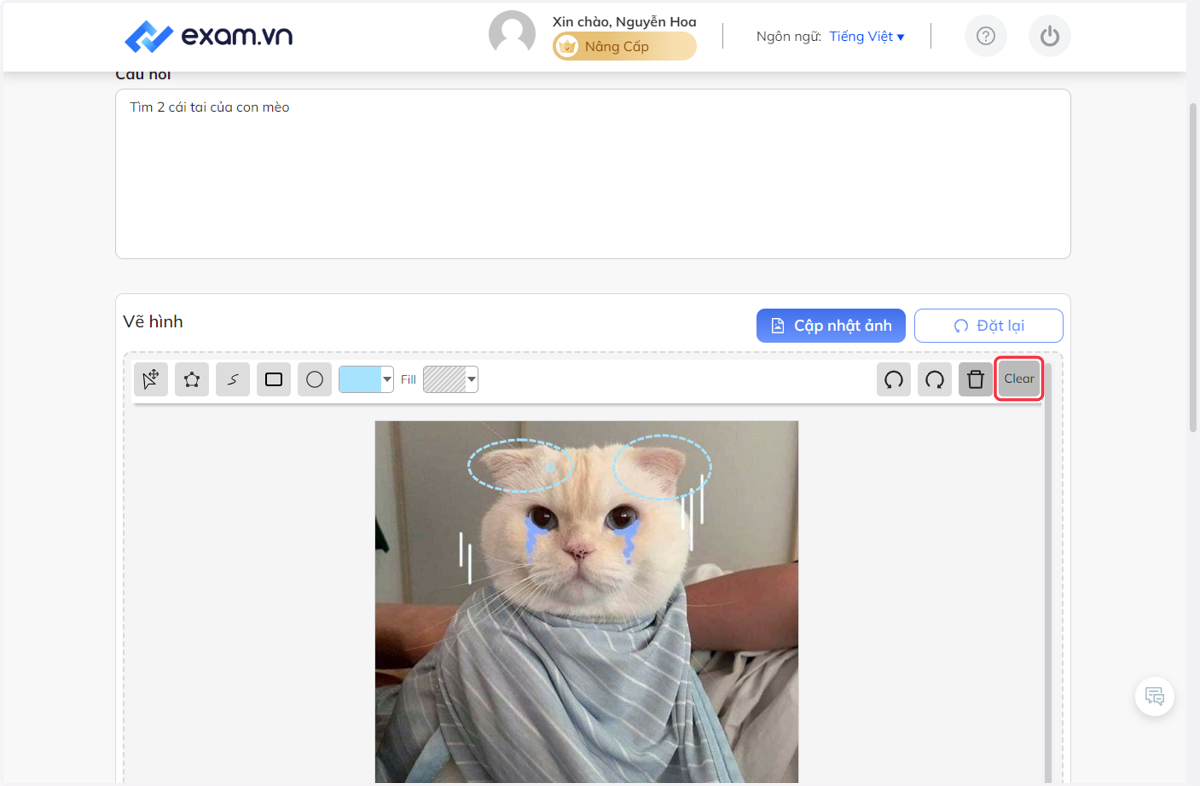Open the chat support icon
This screenshot has height=786, width=1200.
tap(1155, 696)
